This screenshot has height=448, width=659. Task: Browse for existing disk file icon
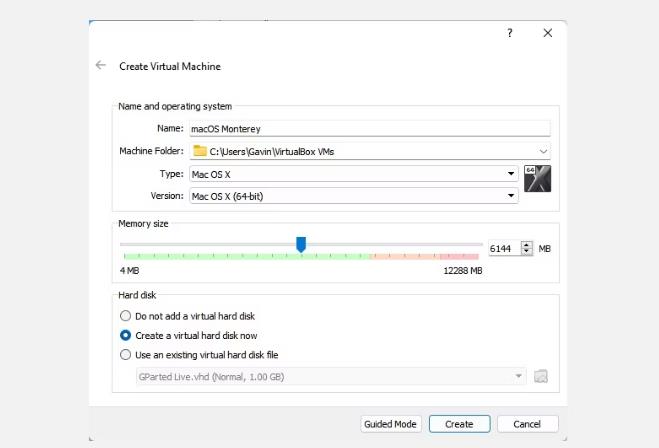pyautogui.click(x=540, y=376)
